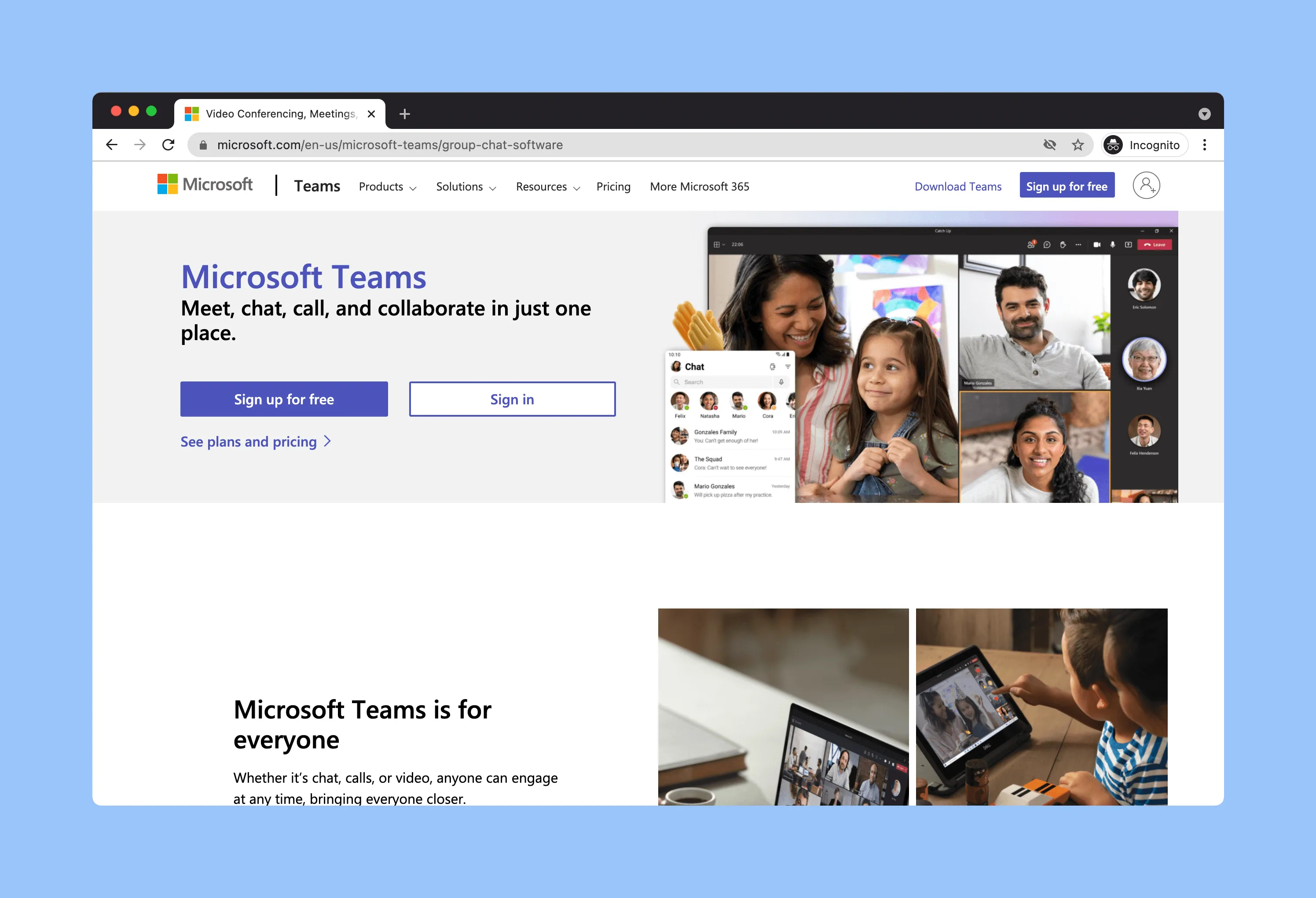The height and width of the screenshot is (898, 1316).
Task: Open the account sign-in avatar icon
Action: coord(1146,185)
